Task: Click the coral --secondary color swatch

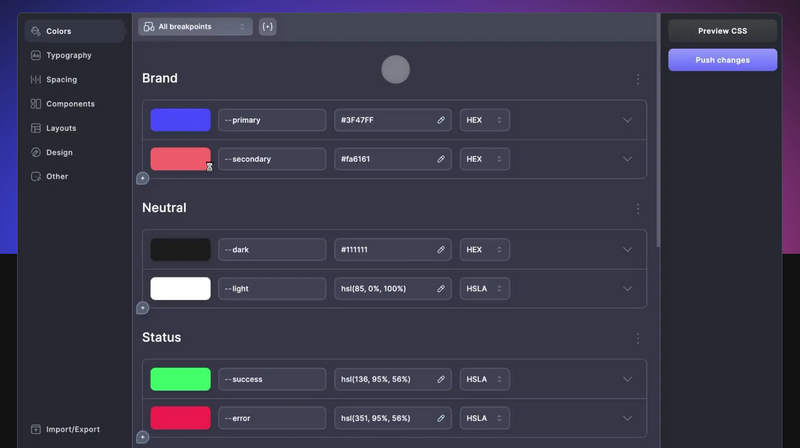Action: (x=181, y=159)
